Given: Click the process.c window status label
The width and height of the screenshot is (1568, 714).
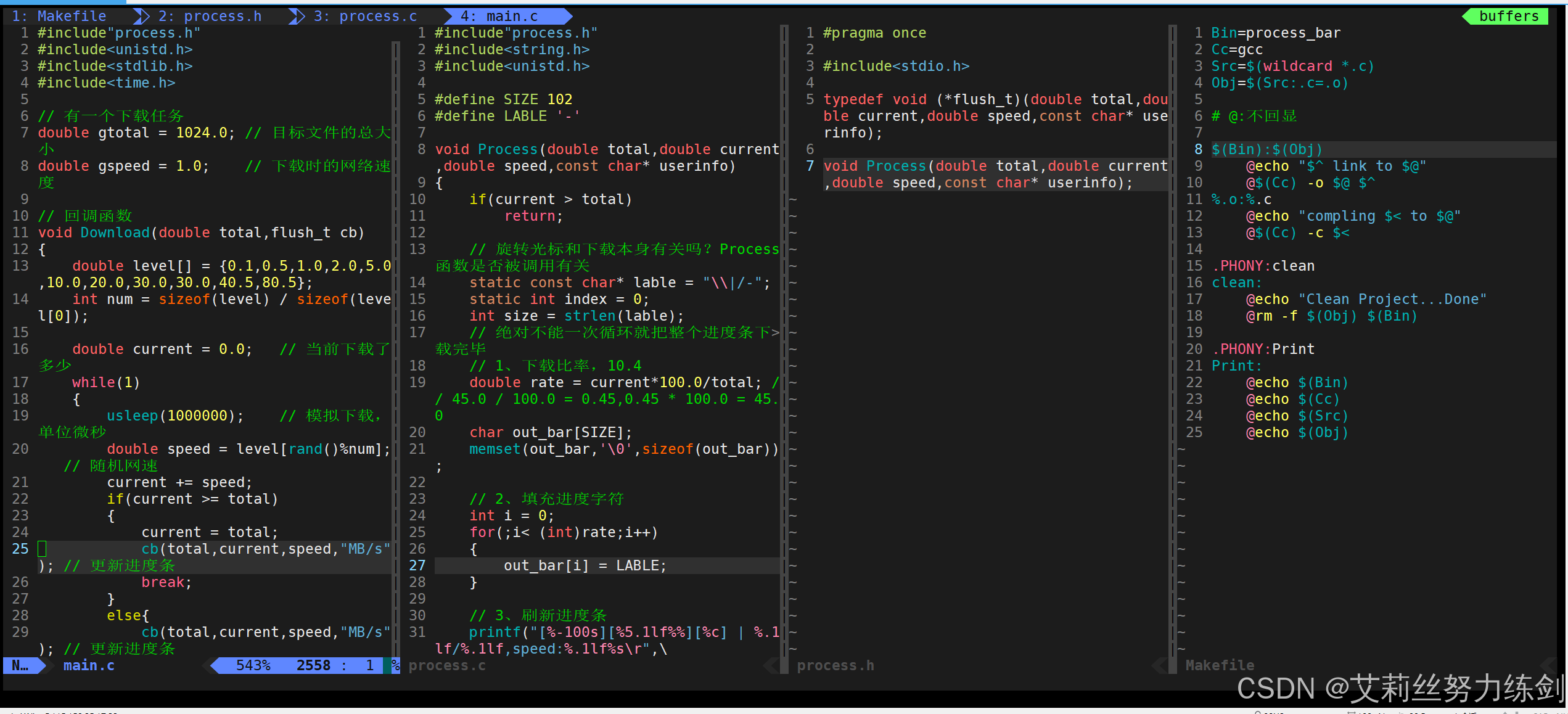Looking at the screenshot, I should click(x=447, y=665).
